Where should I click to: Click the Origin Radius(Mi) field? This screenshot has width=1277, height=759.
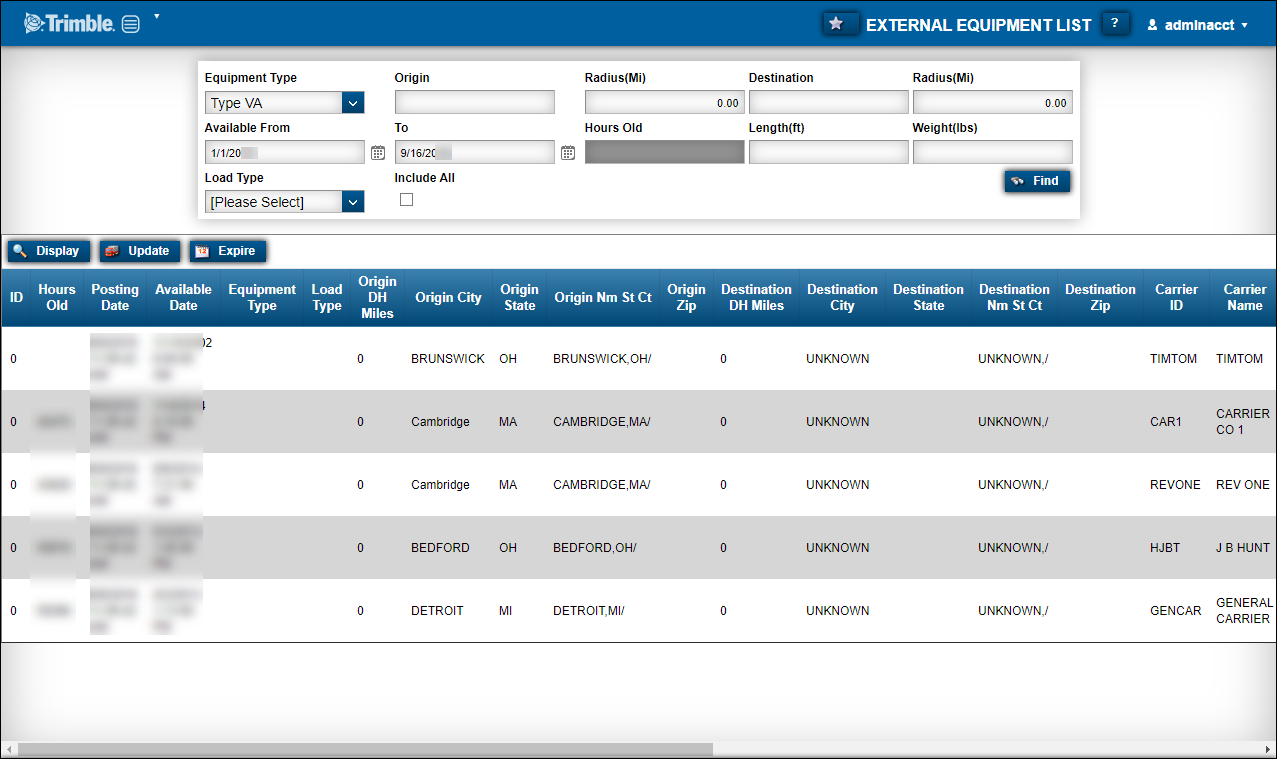point(664,102)
